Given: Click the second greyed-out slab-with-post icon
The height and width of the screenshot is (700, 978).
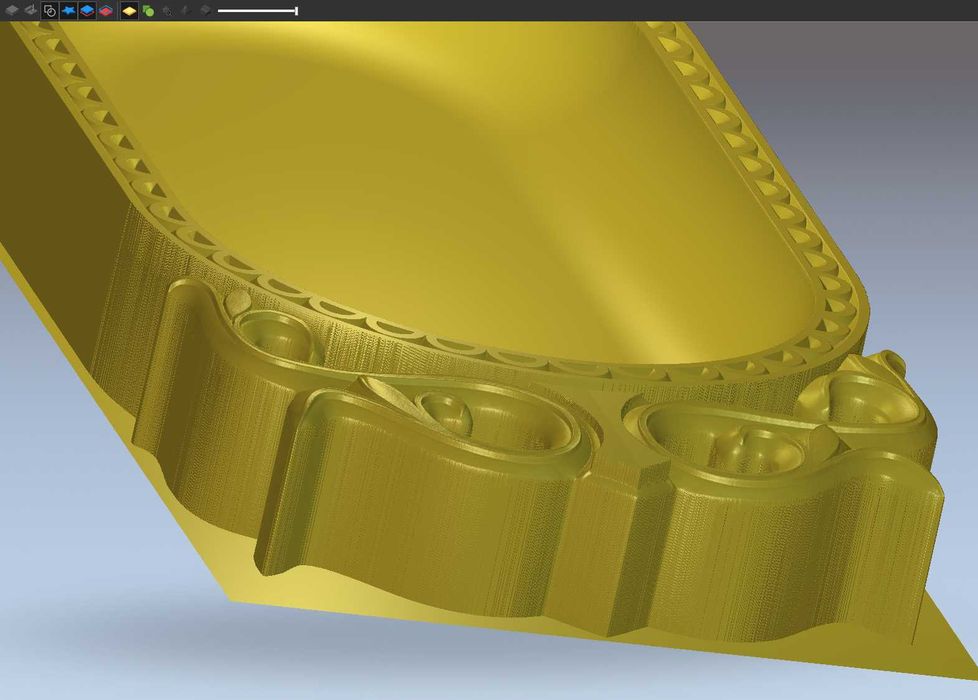Looking at the screenshot, I should tap(30, 11).
